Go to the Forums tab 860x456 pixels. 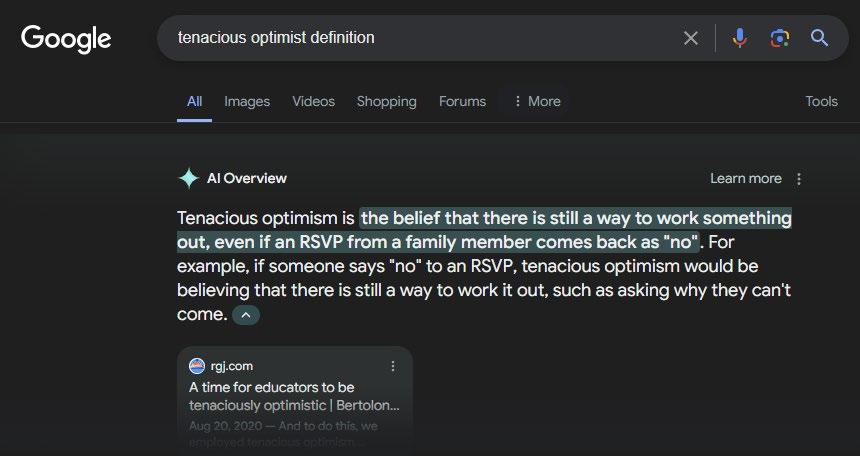pos(462,101)
